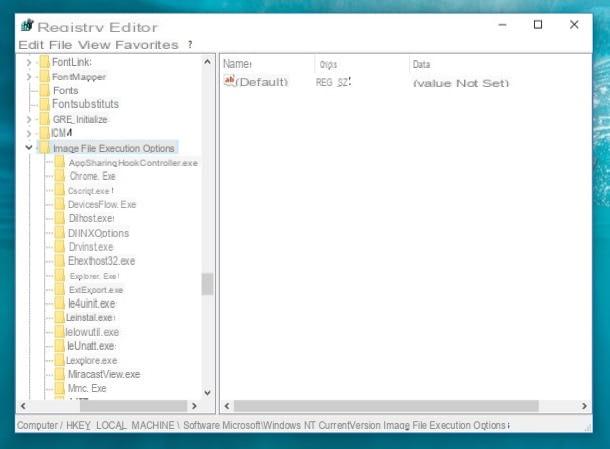This screenshot has height=449, width=610.
Task: Click the Ie4uinit.exe folder icon
Action: 60,303
